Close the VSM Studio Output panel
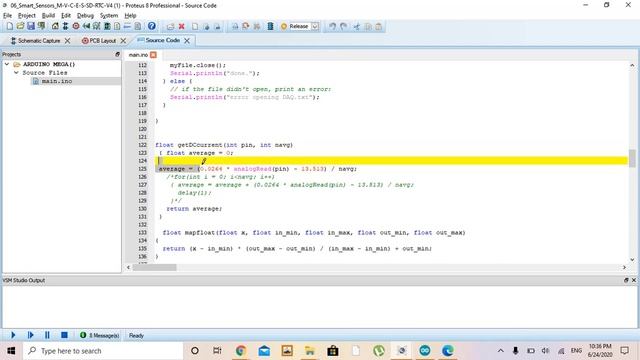Image resolution: width=640 pixels, height=360 pixels. point(634,280)
